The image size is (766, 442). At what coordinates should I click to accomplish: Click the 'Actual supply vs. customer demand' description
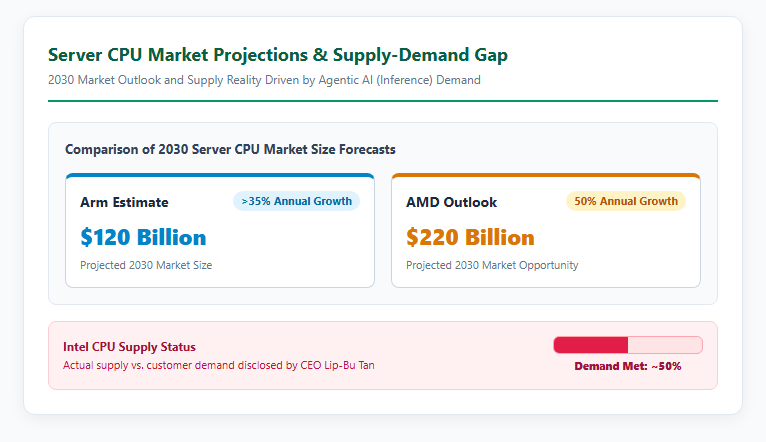[x=219, y=365]
